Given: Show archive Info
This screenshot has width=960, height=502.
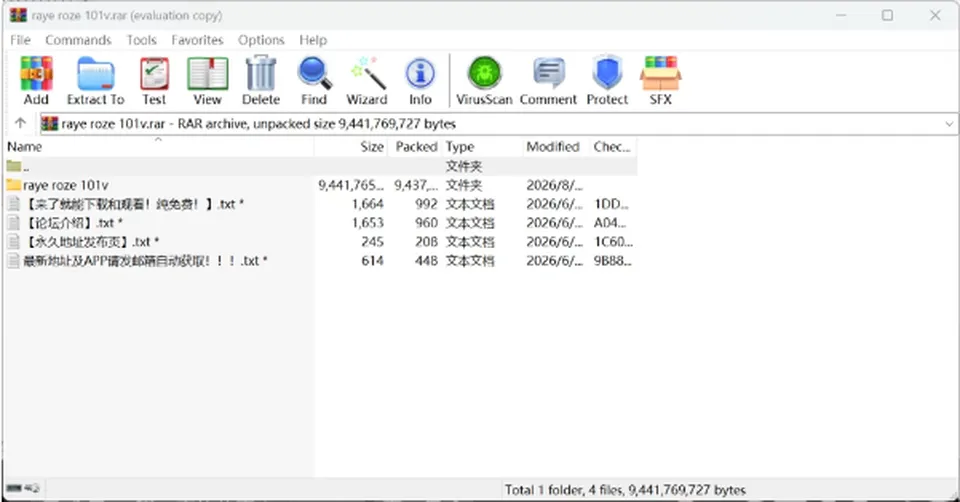Looking at the screenshot, I should click(420, 81).
